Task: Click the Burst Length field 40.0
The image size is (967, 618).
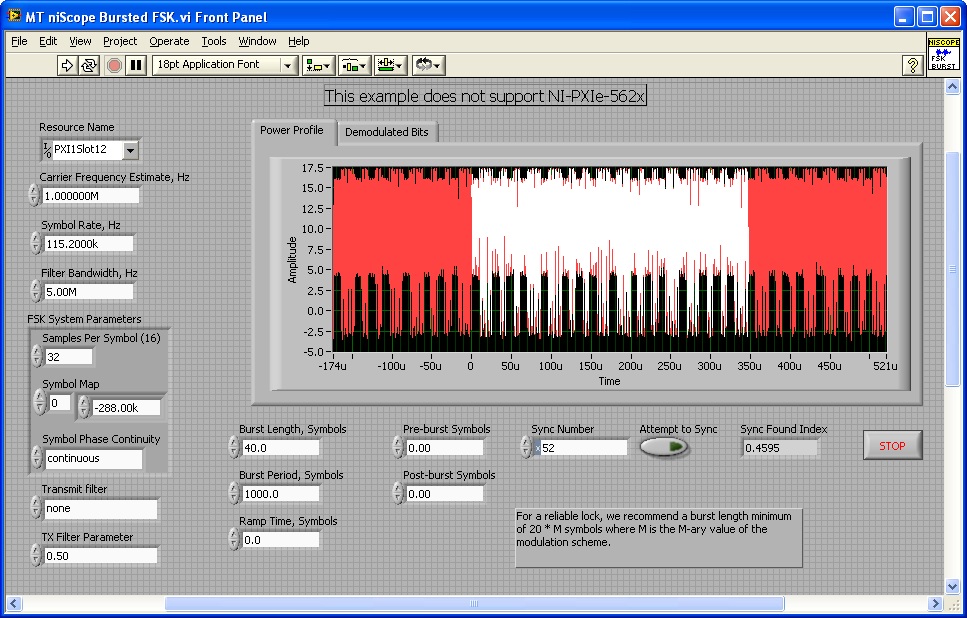Action: [281, 448]
